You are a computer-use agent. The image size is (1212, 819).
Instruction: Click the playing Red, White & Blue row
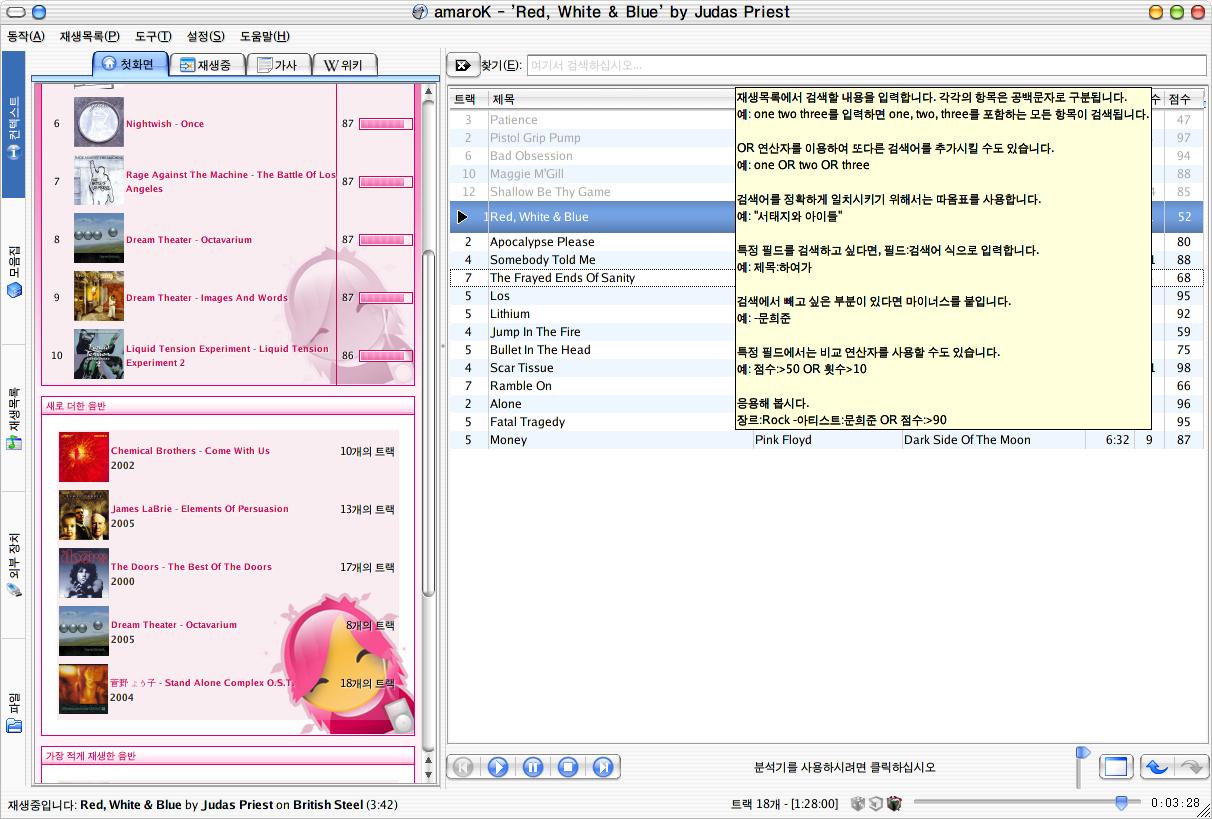[592, 217]
